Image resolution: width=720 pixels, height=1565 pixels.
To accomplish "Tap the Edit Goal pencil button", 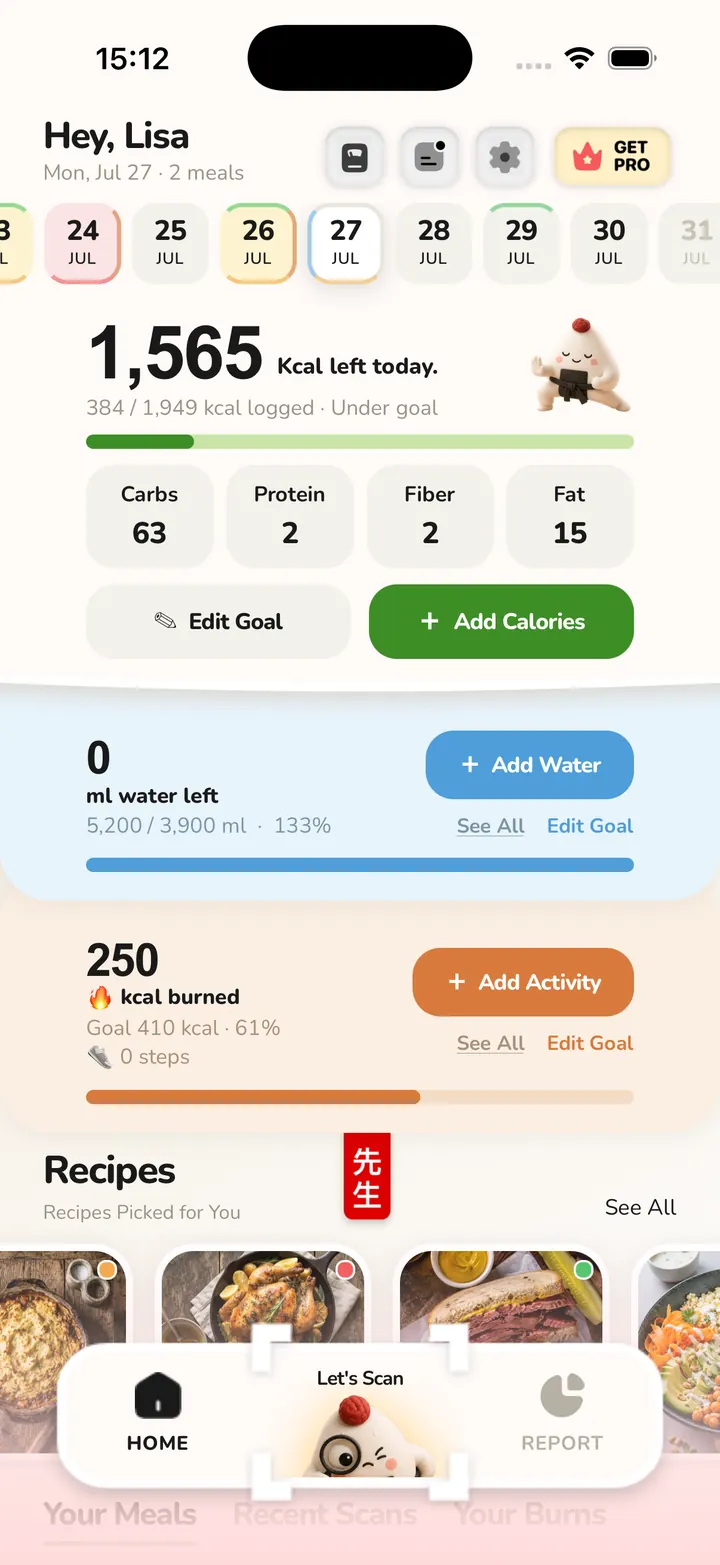I will click(x=219, y=622).
